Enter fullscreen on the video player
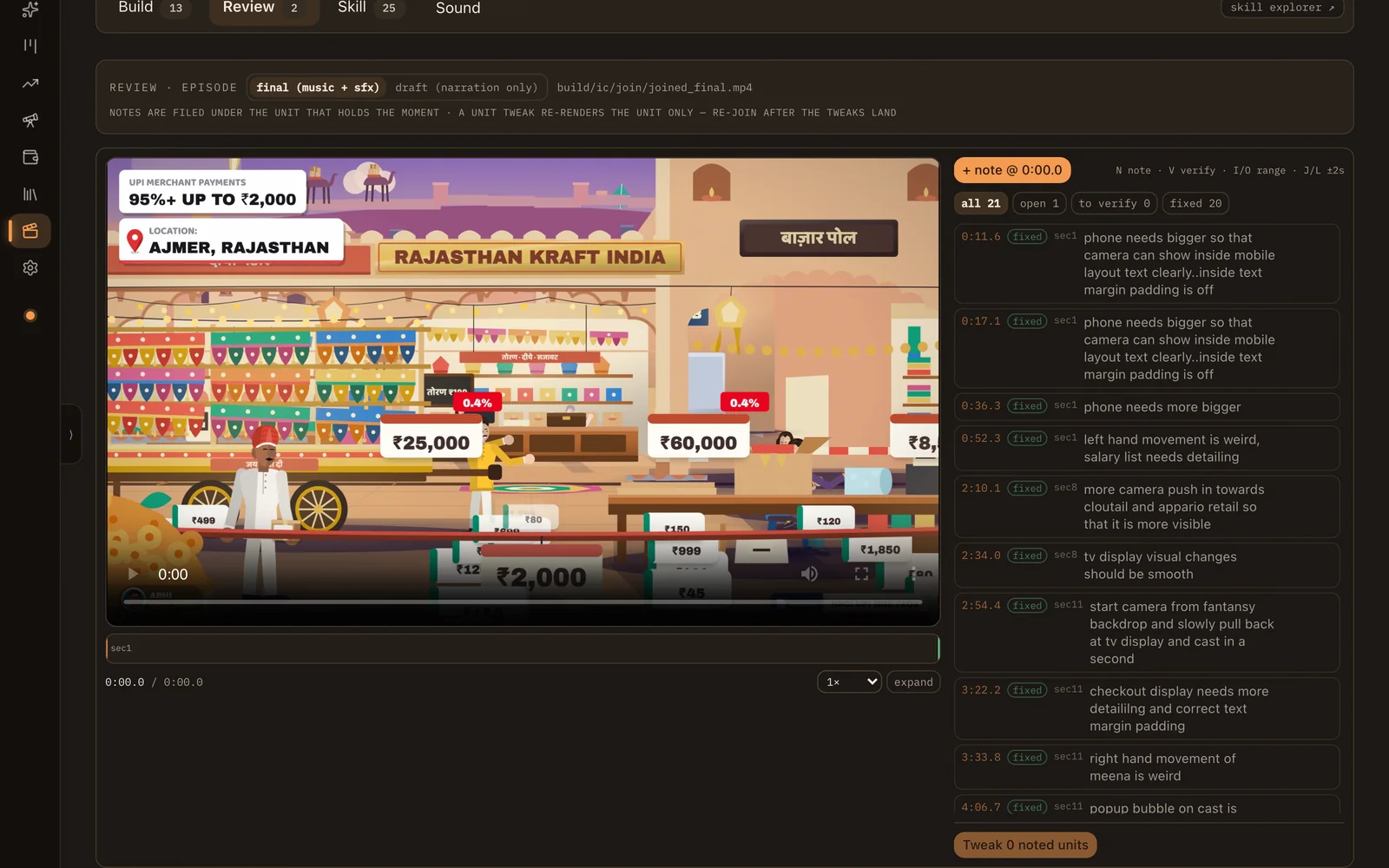The width and height of the screenshot is (1389, 868). [x=861, y=574]
